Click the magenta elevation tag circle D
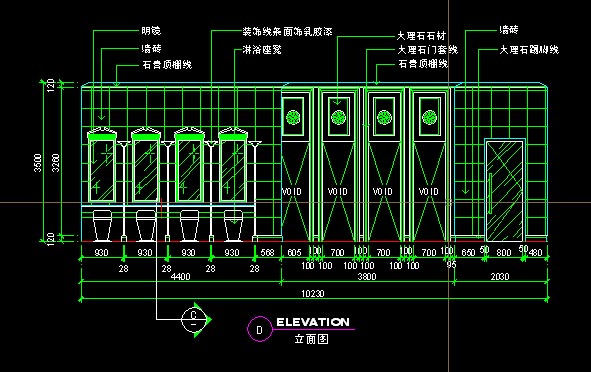The image size is (591, 372). click(x=259, y=329)
